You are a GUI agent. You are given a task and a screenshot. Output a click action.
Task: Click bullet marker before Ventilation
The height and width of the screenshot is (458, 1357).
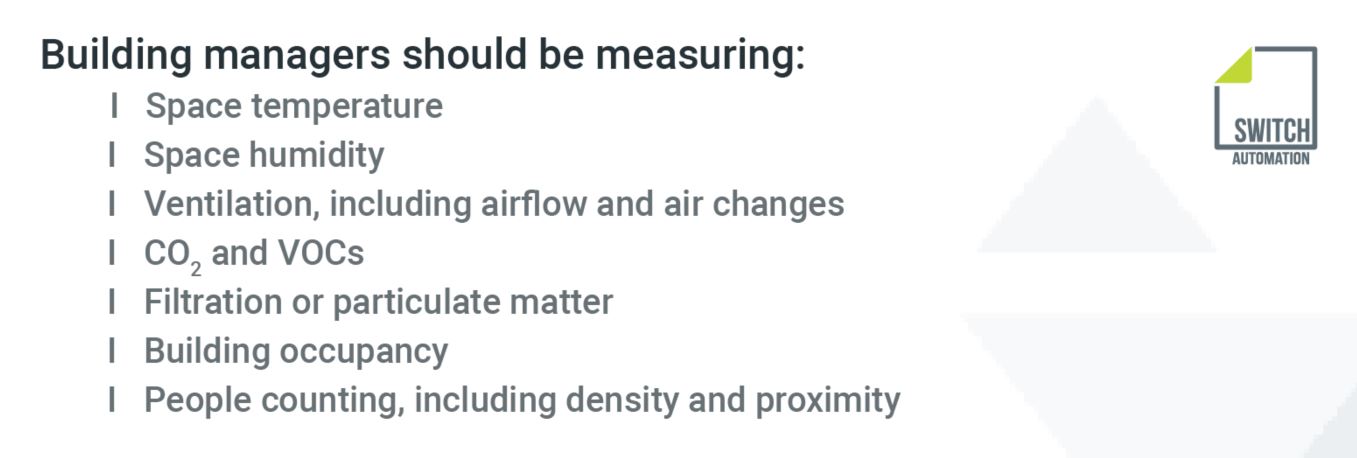(x=114, y=203)
